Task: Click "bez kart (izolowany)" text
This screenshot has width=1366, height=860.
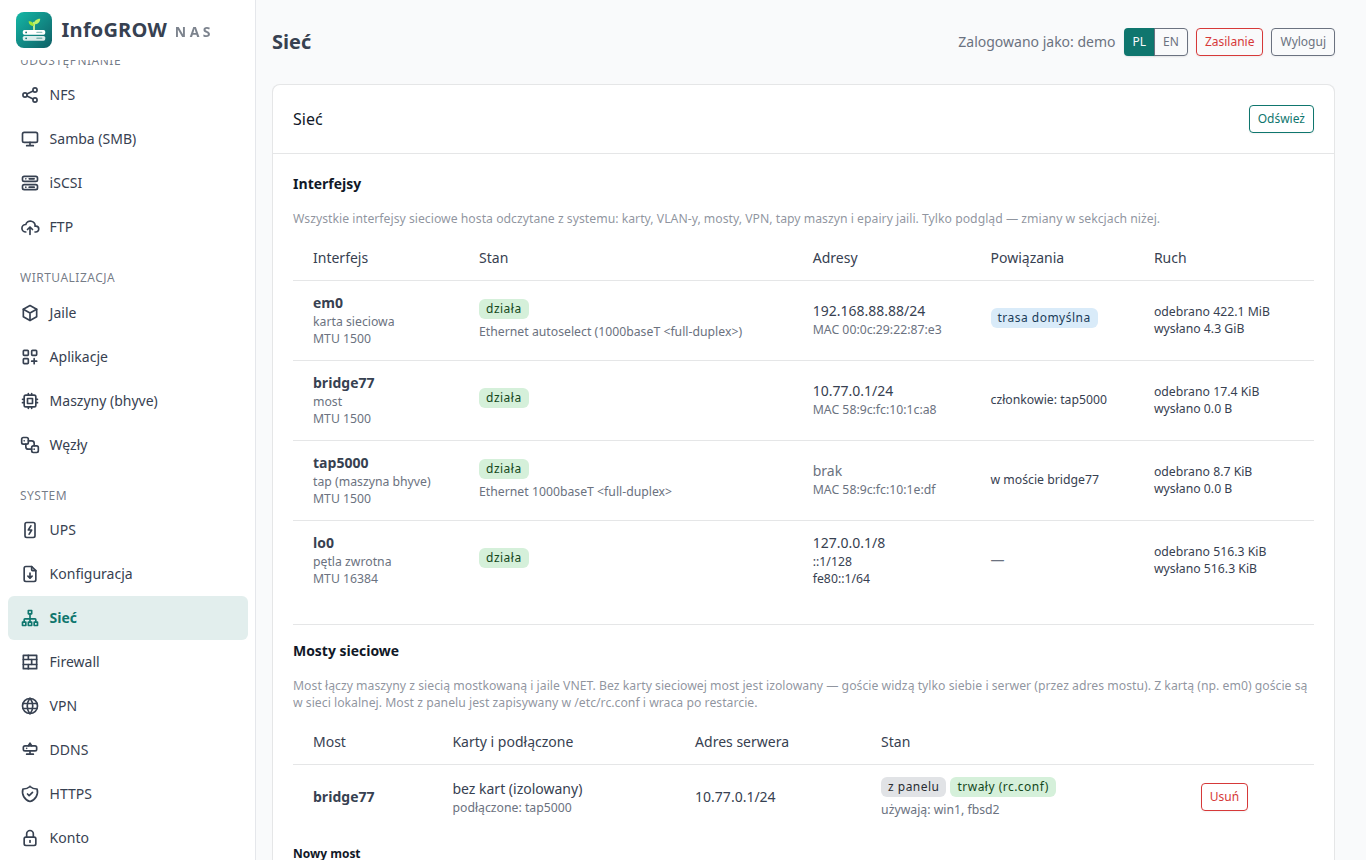Action: pyautogui.click(x=518, y=789)
